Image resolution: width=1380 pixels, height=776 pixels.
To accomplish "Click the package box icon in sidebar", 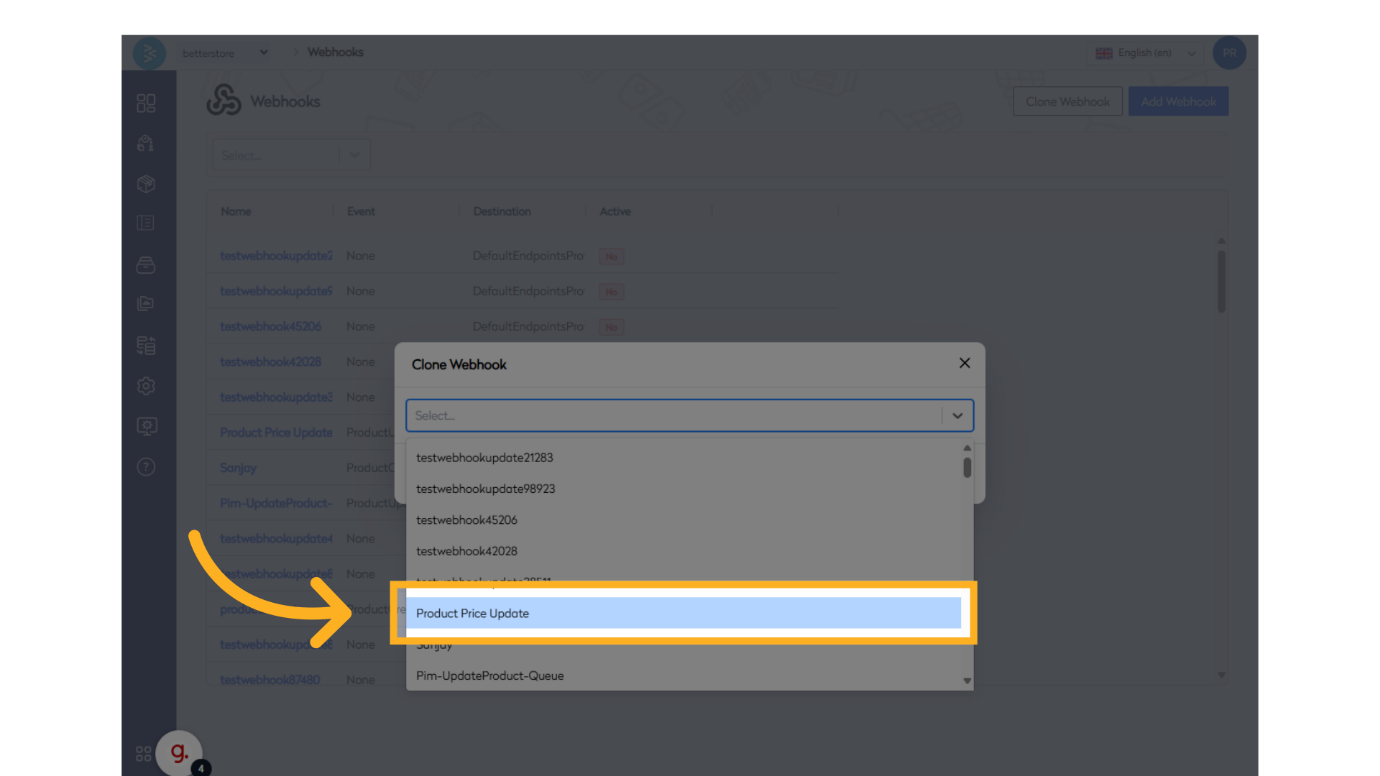I will 146,184.
